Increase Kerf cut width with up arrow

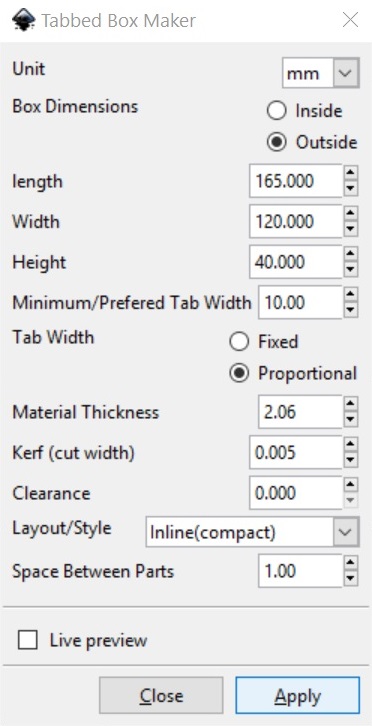tap(352, 445)
